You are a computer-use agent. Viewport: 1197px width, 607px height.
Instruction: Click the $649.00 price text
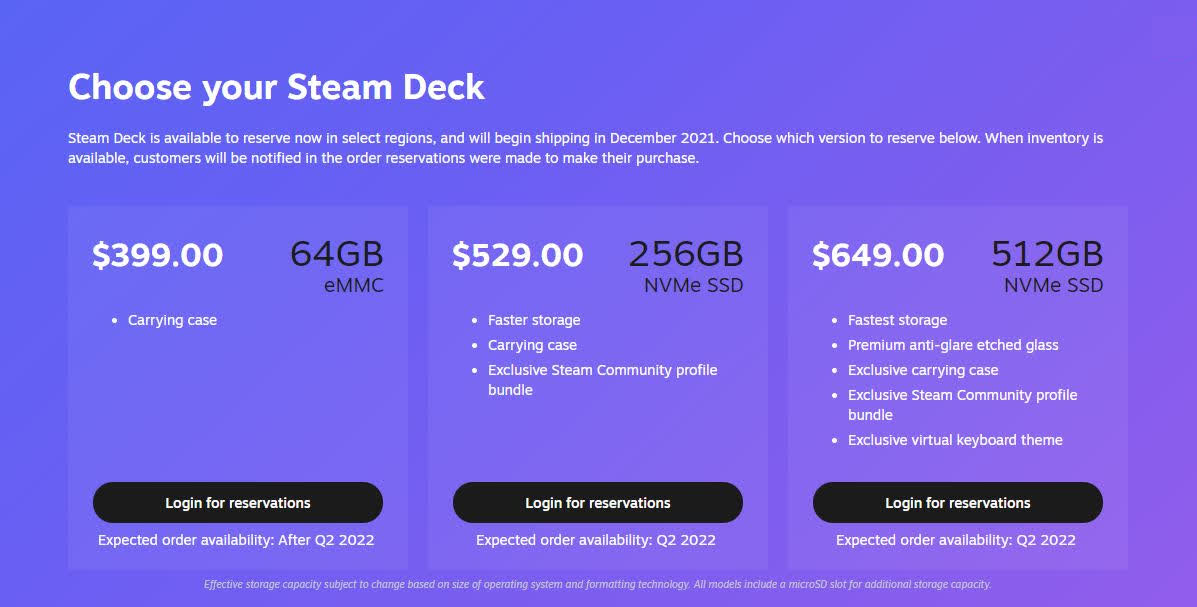878,255
